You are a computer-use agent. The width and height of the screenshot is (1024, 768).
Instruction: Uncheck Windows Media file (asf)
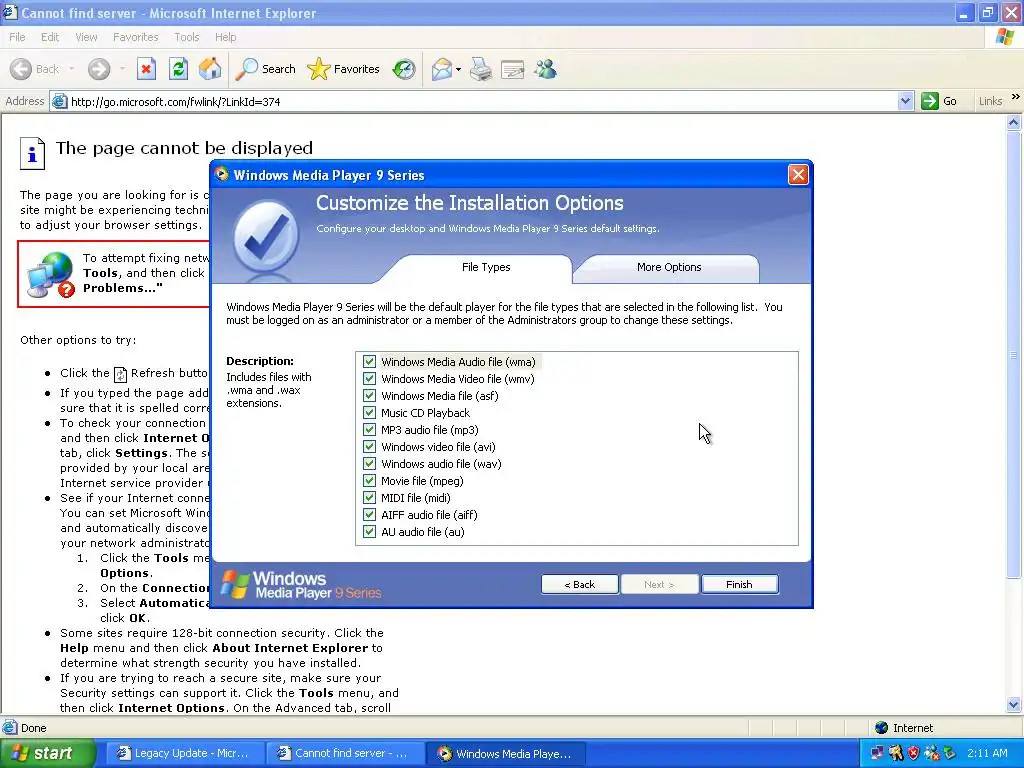(370, 396)
